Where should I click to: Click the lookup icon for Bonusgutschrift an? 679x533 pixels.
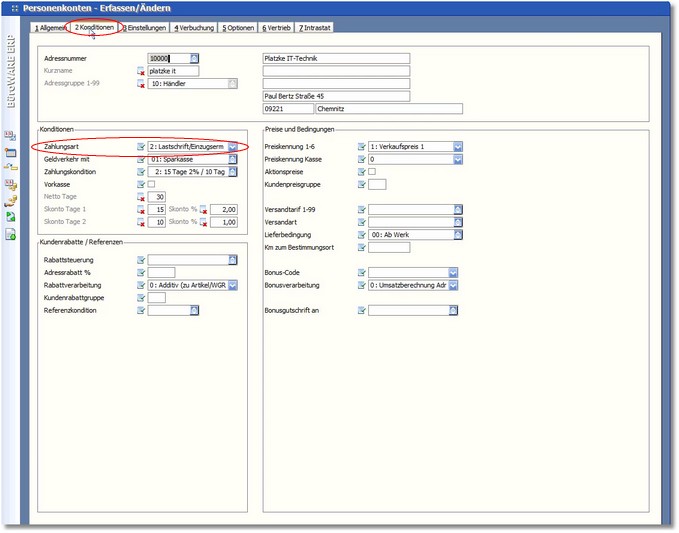point(453,311)
